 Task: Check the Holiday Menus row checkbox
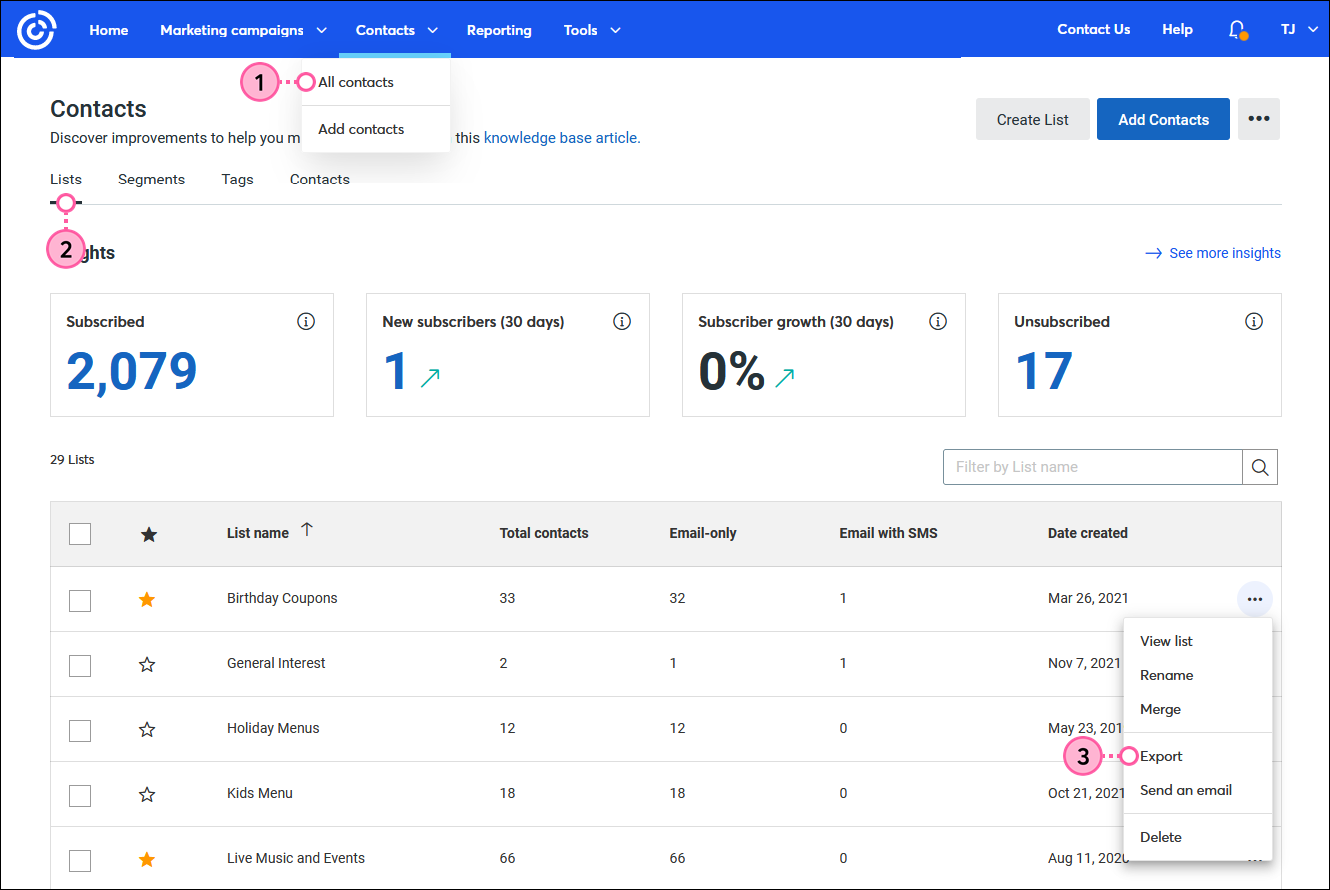pos(80,730)
